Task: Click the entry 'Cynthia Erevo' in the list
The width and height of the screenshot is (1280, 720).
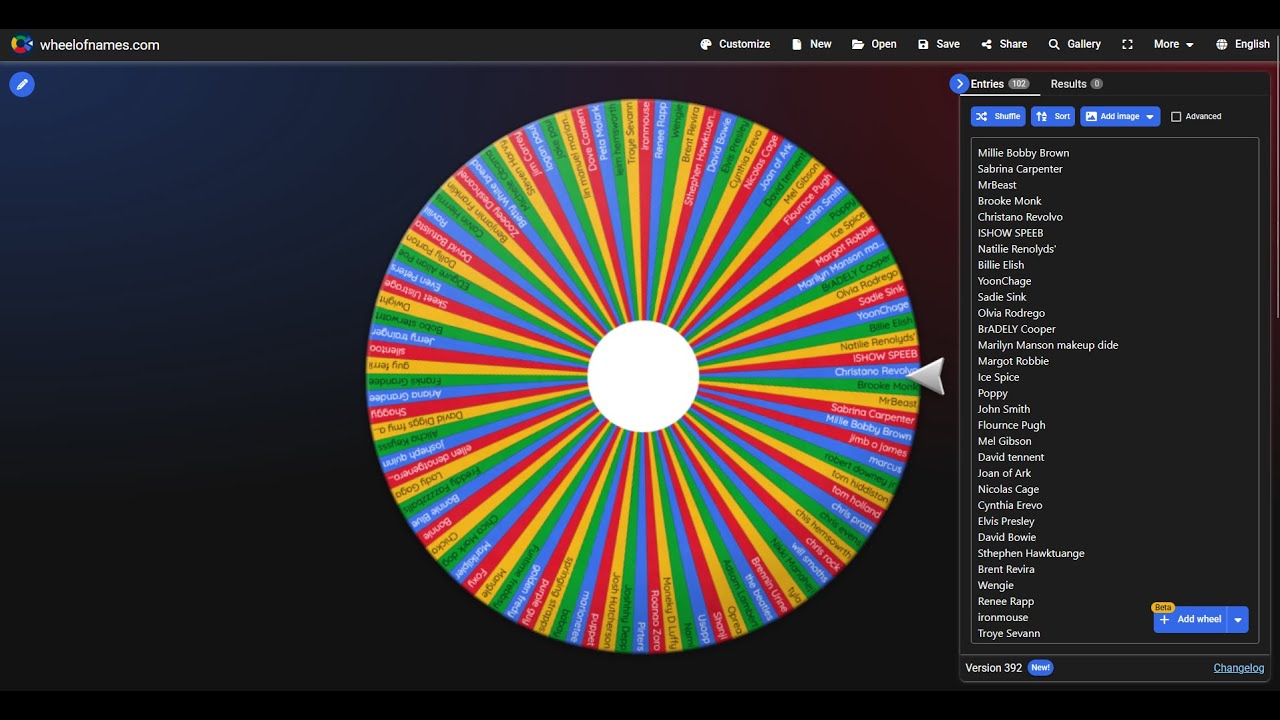Action: click(x=1010, y=505)
